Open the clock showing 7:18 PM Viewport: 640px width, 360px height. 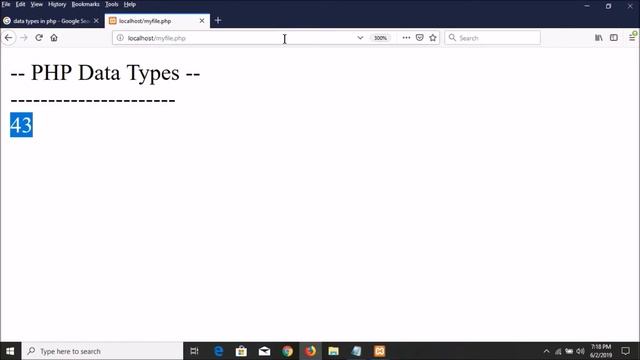point(601,351)
